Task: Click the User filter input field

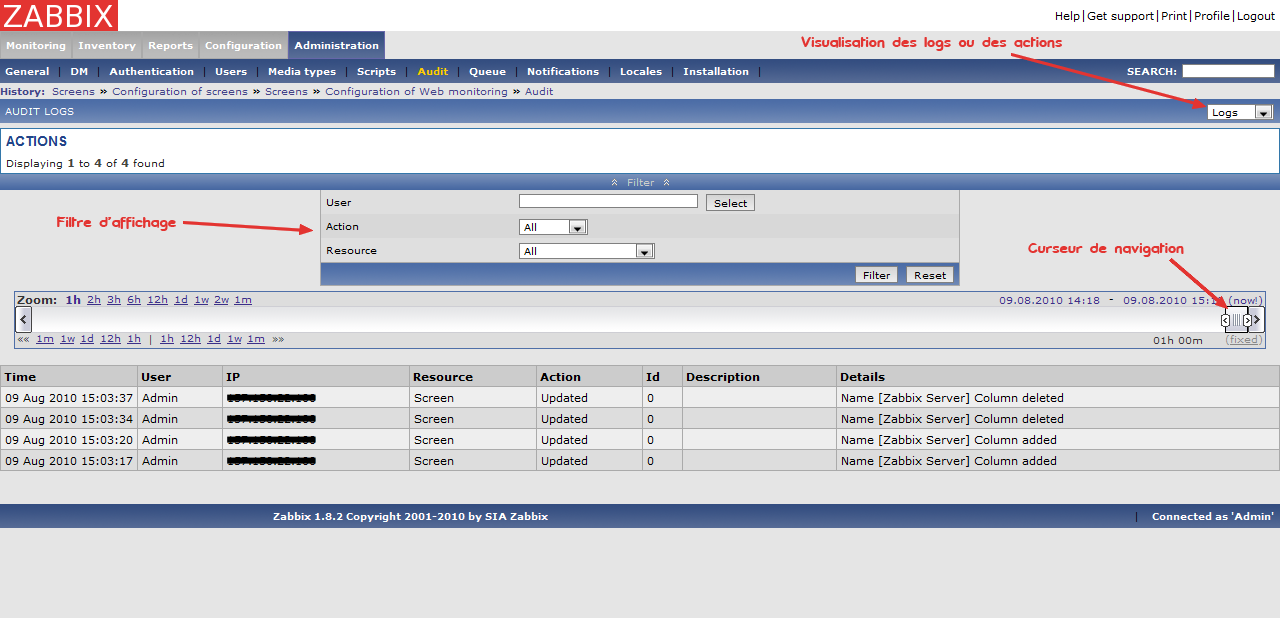Action: (608, 201)
